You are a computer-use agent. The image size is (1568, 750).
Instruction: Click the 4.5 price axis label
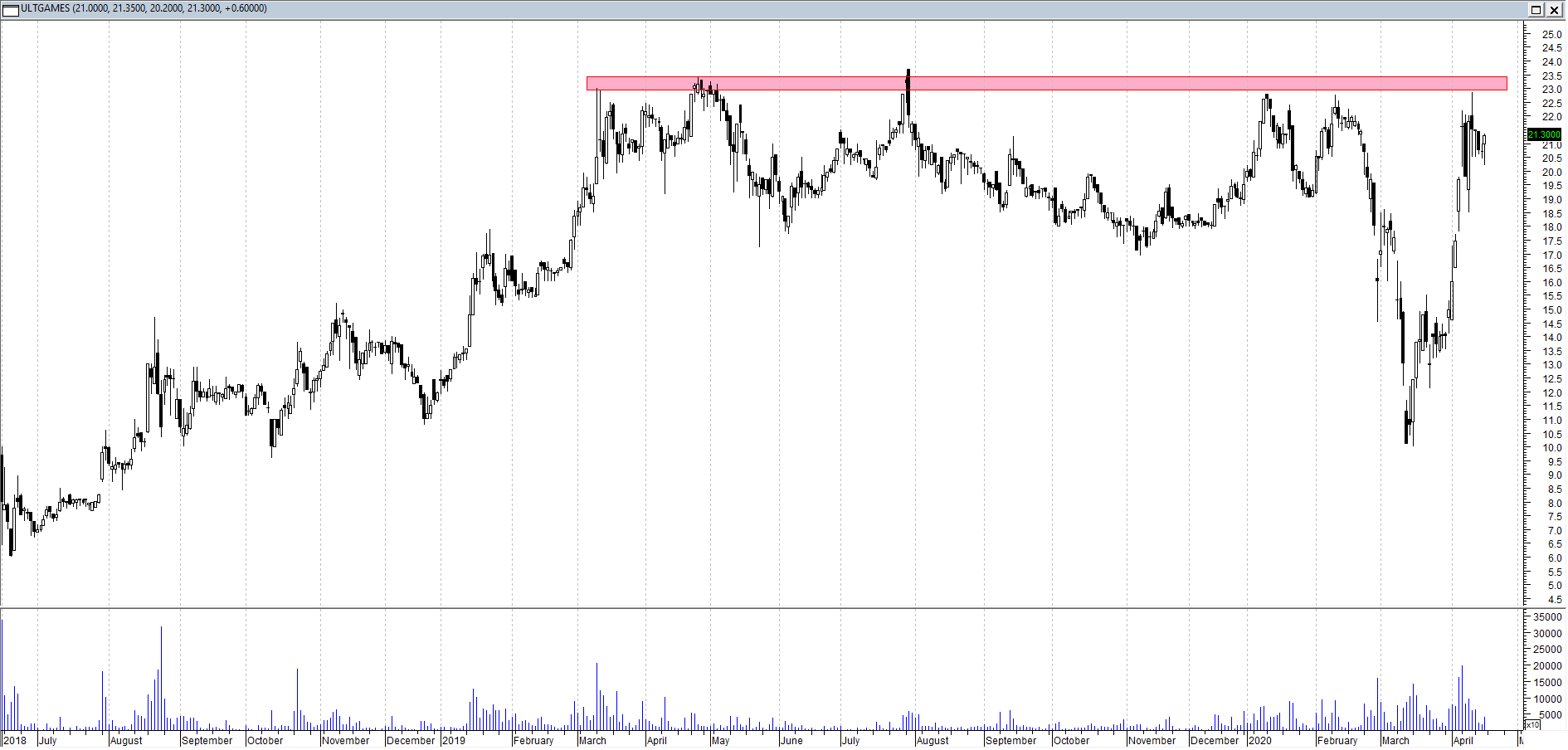click(x=1551, y=600)
